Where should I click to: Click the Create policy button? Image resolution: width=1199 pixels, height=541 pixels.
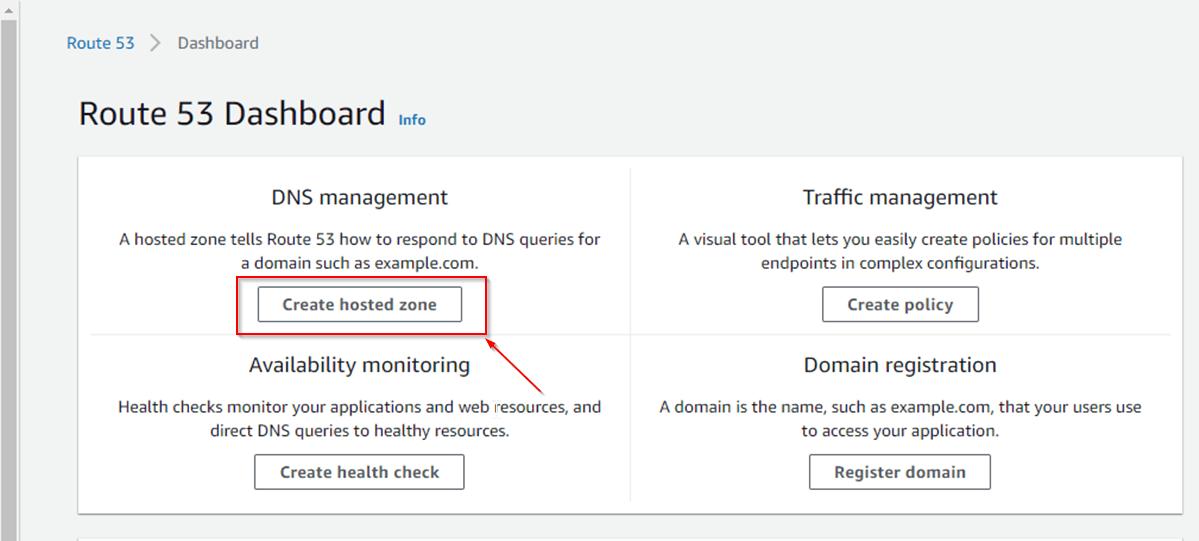tap(900, 305)
